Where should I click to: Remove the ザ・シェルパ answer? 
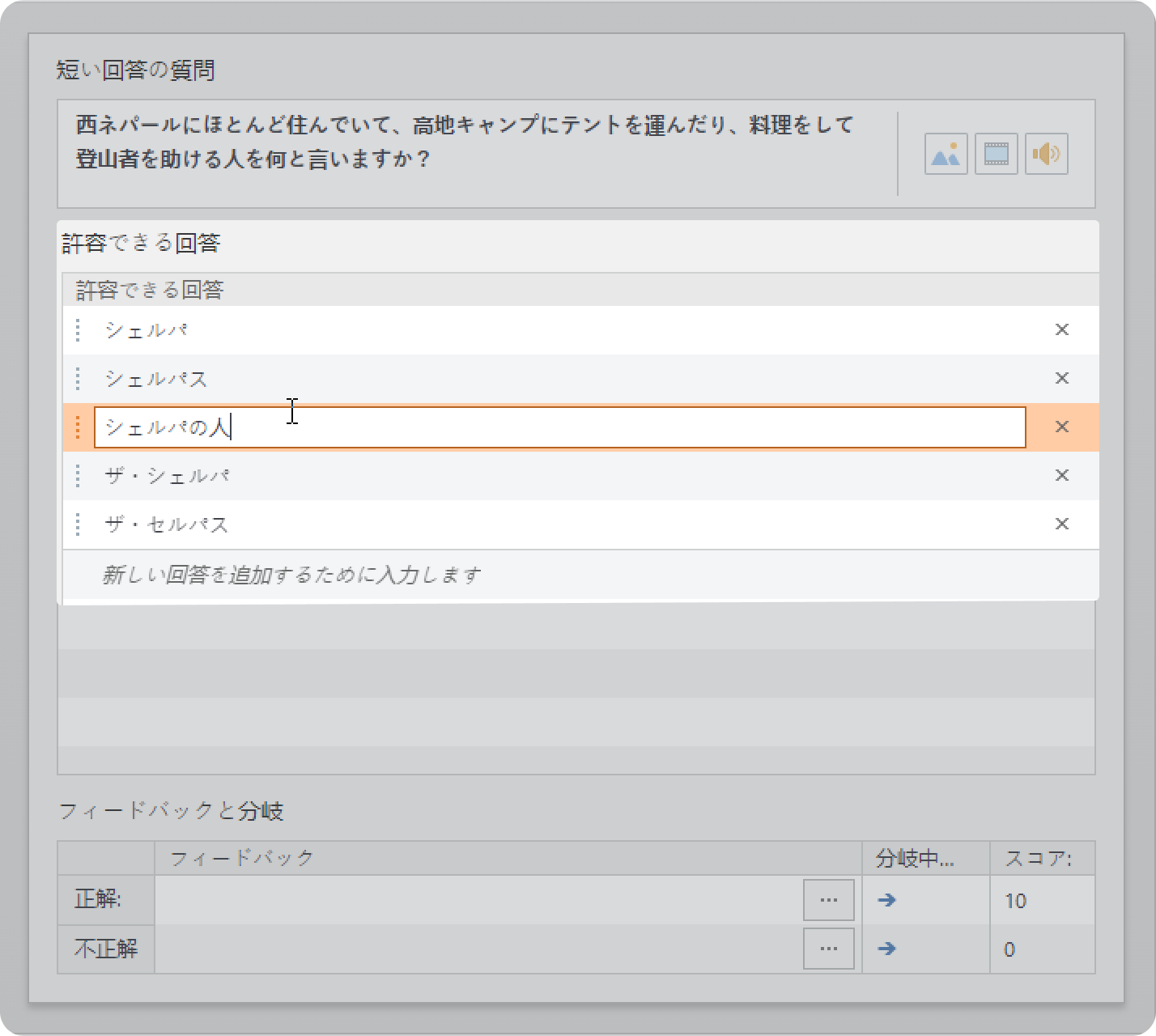(1061, 475)
